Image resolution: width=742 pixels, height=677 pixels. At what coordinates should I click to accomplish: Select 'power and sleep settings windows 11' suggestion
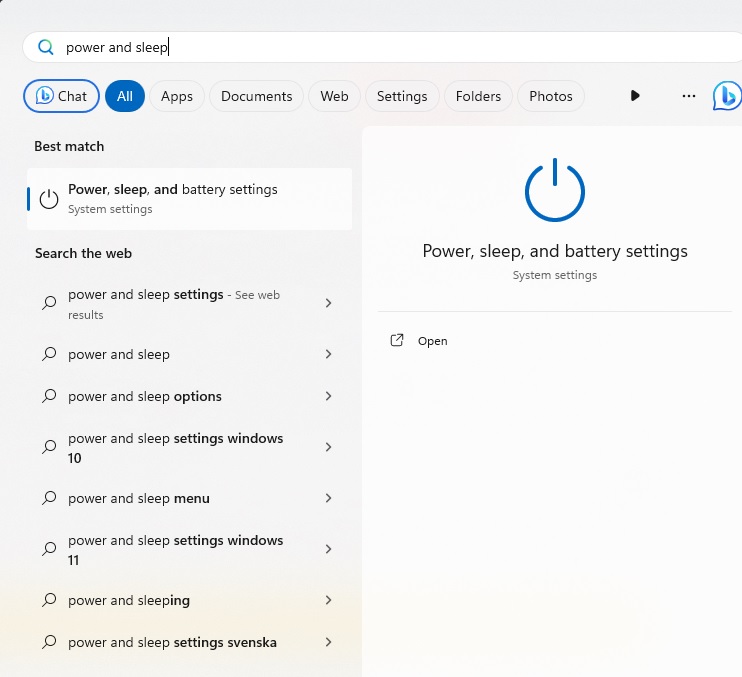click(189, 550)
